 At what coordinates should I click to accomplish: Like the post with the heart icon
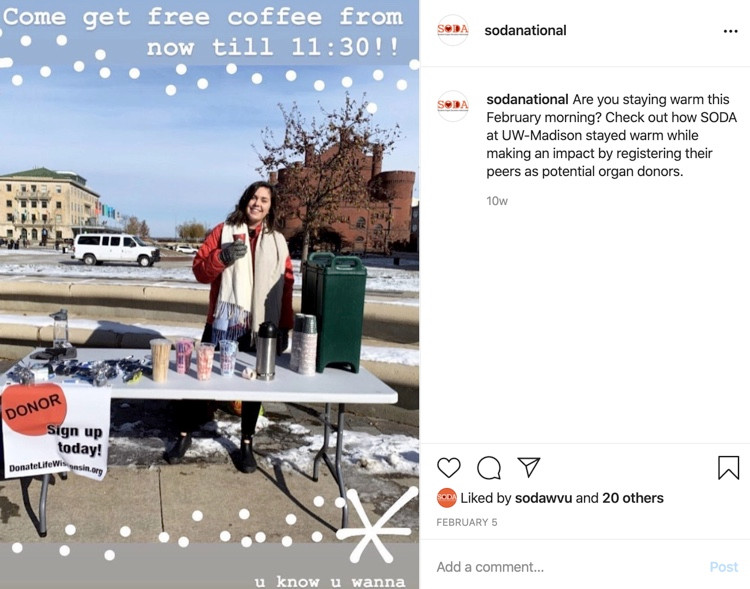point(449,467)
